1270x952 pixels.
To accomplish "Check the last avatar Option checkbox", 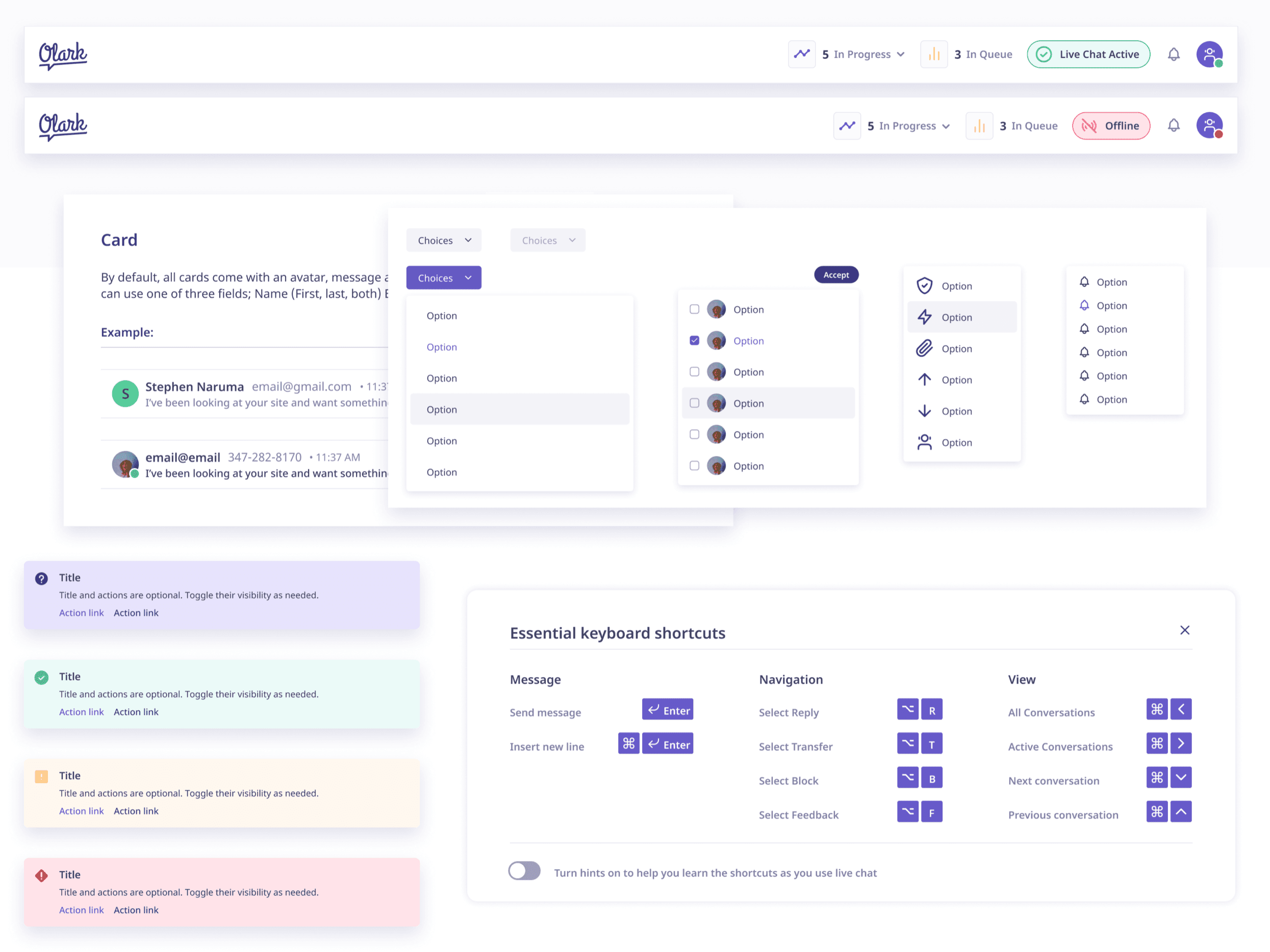I will click(694, 466).
